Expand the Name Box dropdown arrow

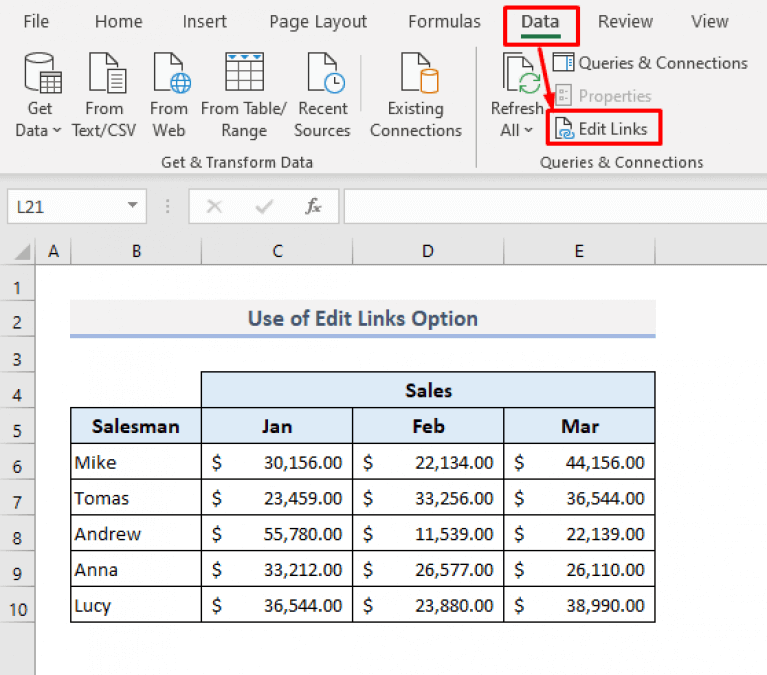[132, 207]
